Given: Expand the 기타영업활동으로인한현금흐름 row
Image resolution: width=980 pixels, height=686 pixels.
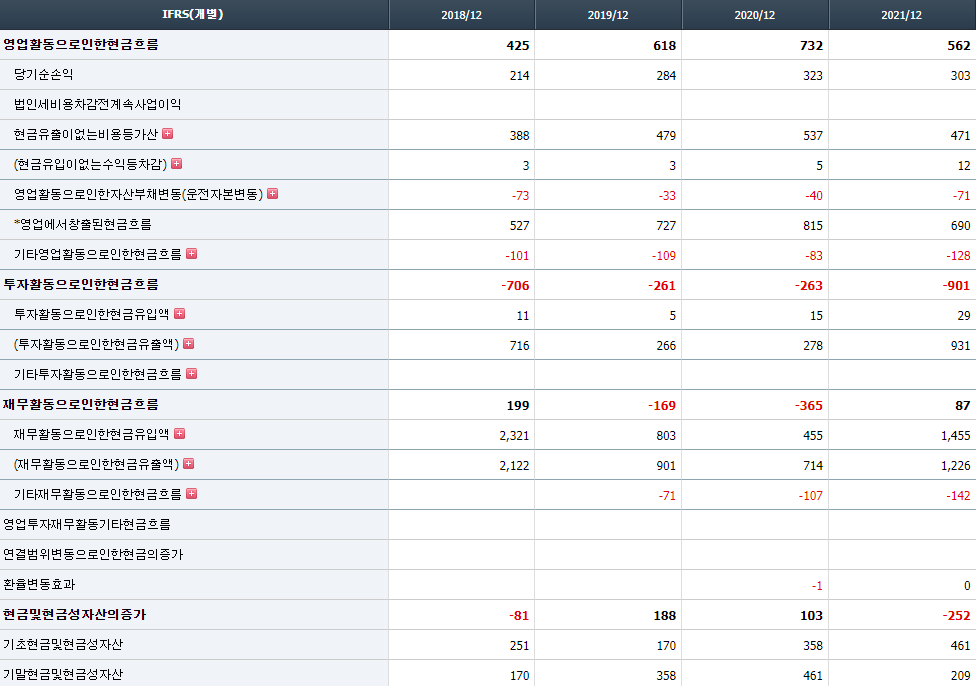Looking at the screenshot, I should pos(192,254).
